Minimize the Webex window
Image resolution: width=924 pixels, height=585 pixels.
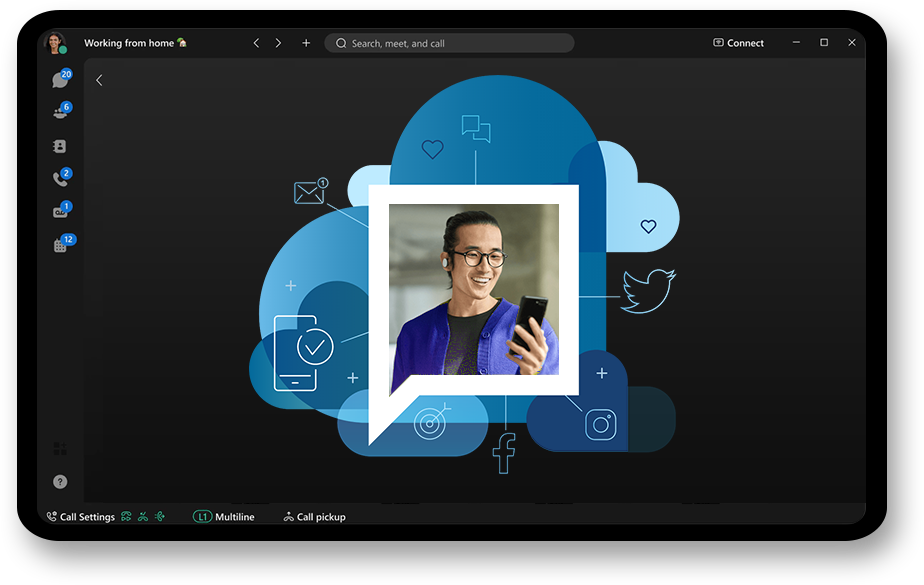pos(796,42)
